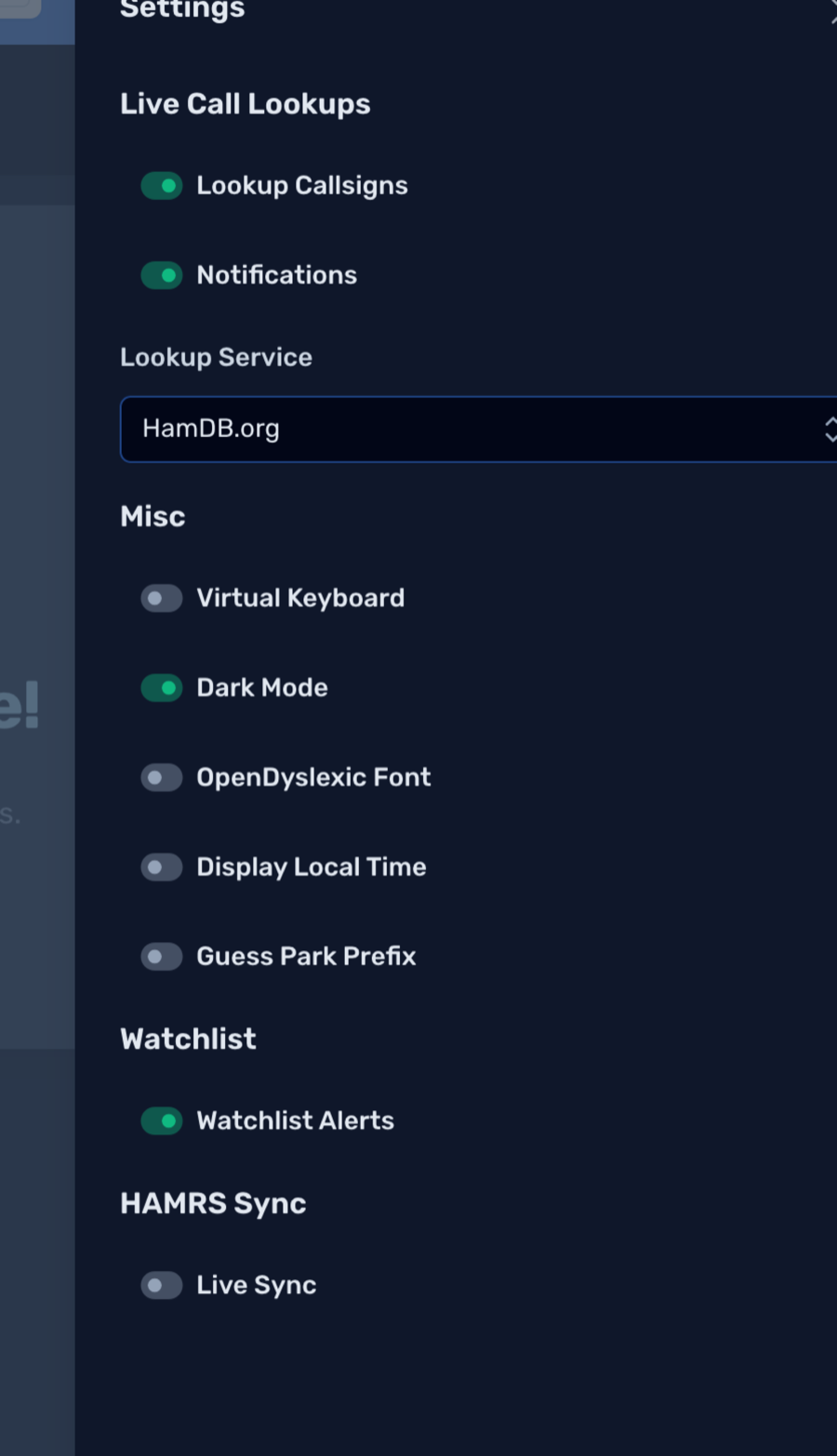Click the HAMRS Sync section heading
This screenshot has width=837, height=1456.
click(213, 1204)
